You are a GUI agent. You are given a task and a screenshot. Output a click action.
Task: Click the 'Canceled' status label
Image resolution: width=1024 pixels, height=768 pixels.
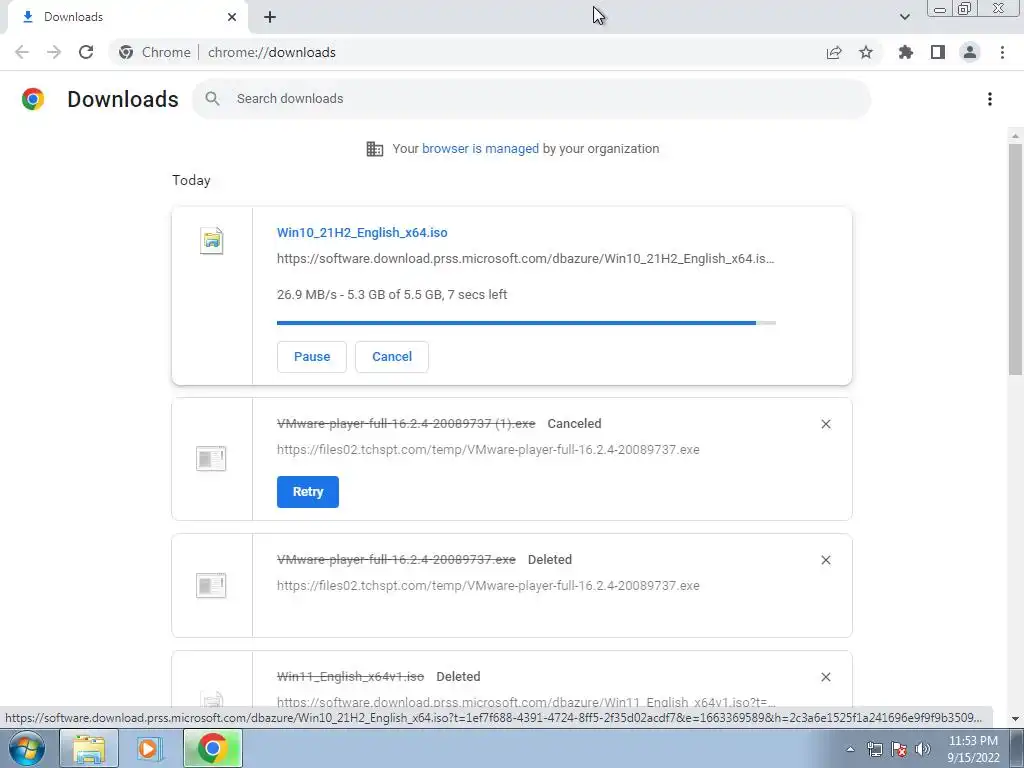pos(574,424)
